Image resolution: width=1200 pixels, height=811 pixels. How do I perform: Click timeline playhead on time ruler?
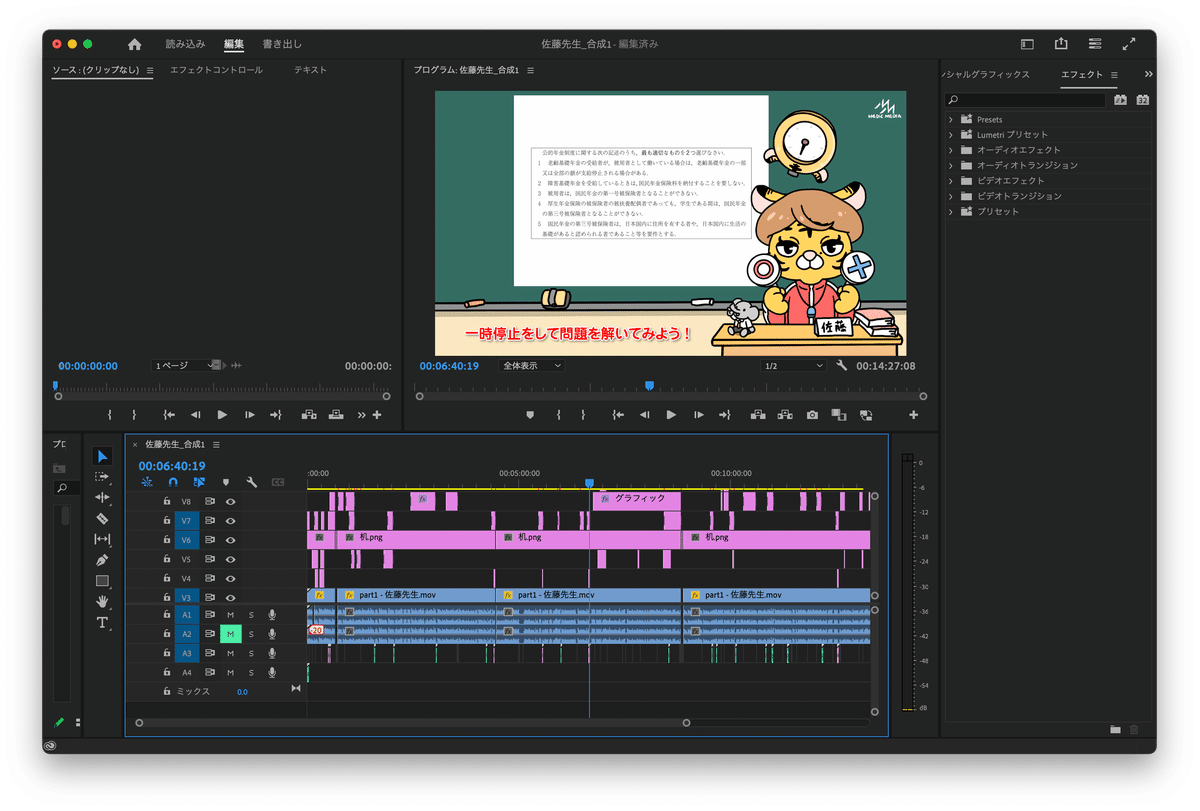click(589, 483)
